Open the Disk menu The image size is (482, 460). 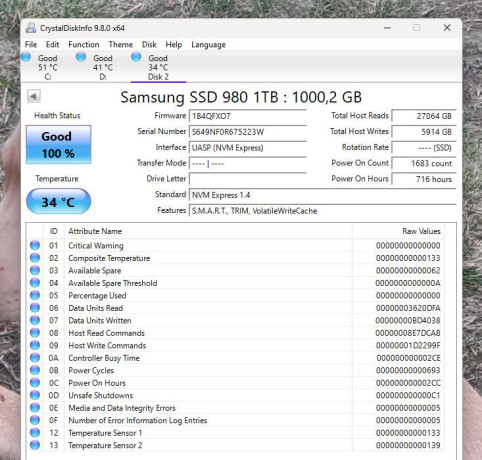coord(149,44)
